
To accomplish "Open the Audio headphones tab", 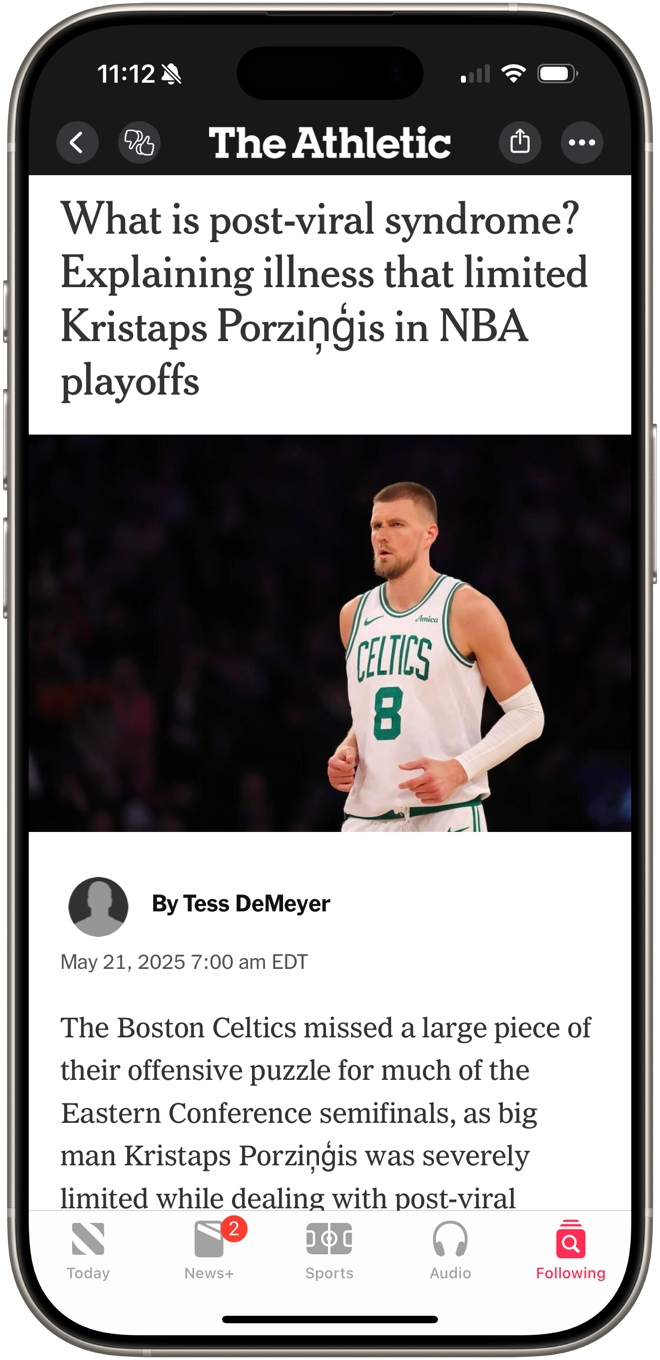I will [450, 1251].
